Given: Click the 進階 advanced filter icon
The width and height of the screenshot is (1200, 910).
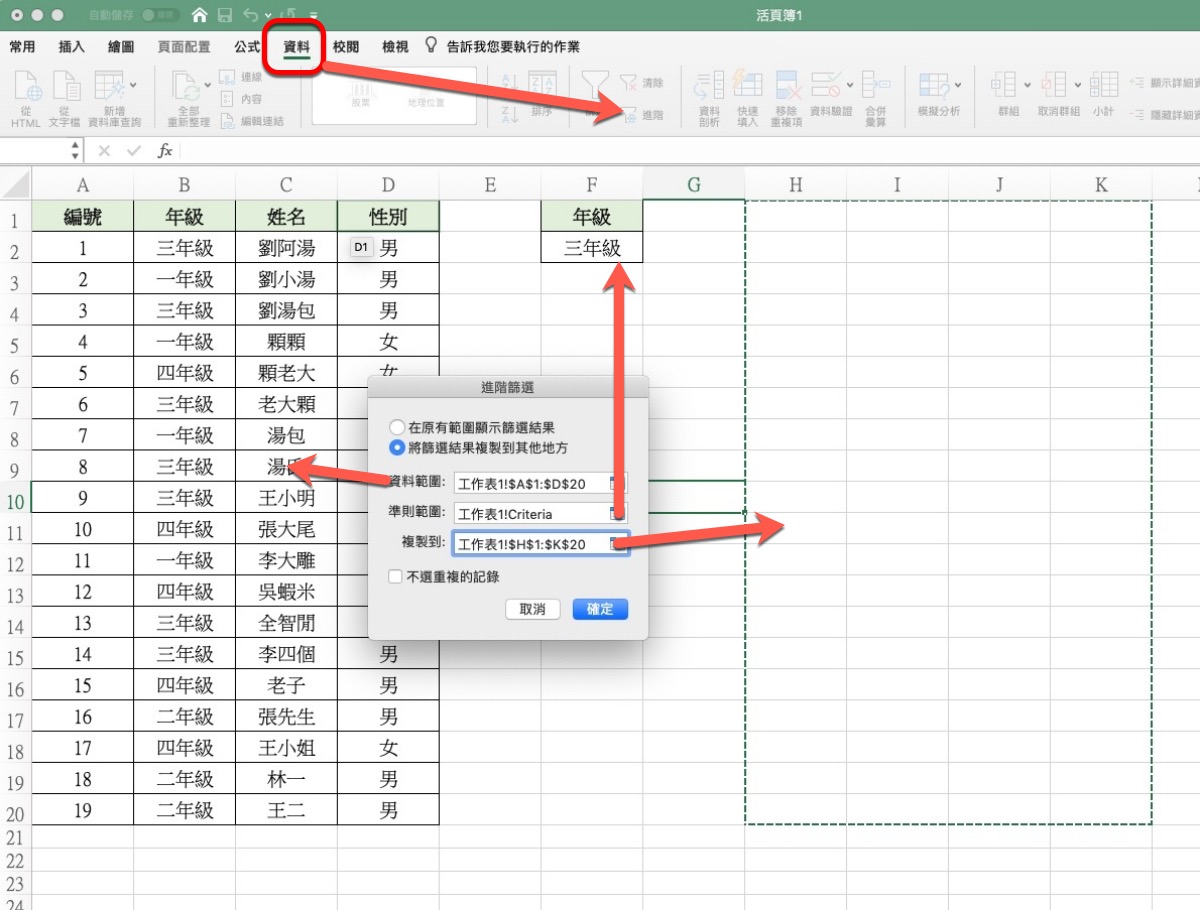Looking at the screenshot, I should pyautogui.click(x=628, y=115).
